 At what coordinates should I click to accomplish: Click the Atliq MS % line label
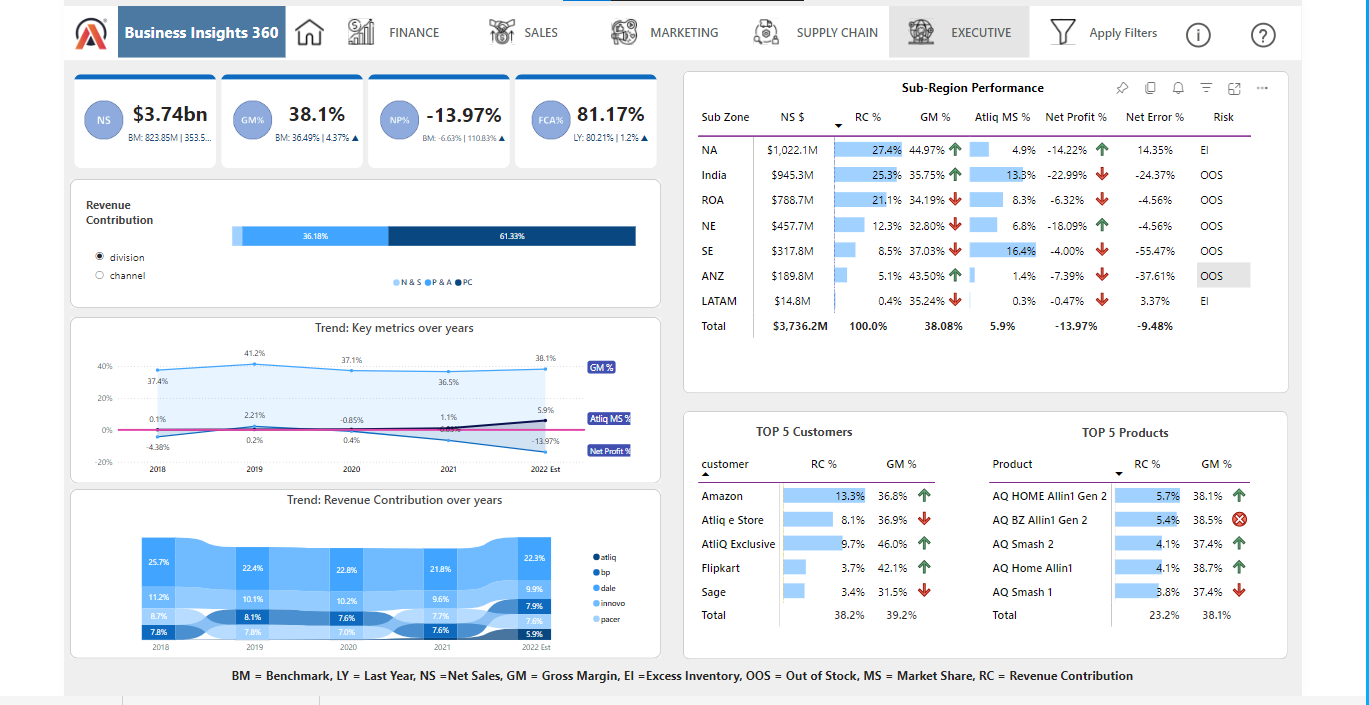tap(609, 419)
